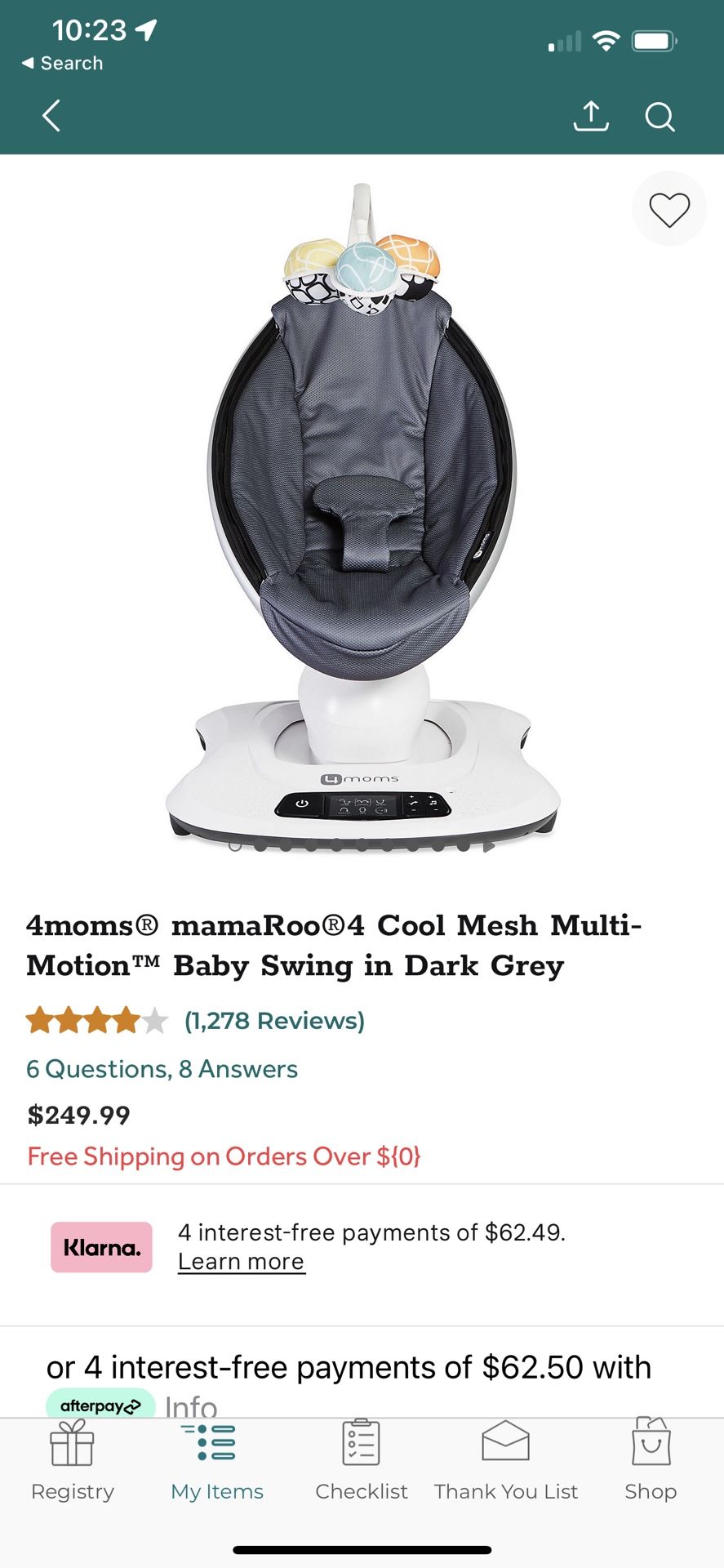Return to Search app breadcrumb
Viewport: 724px width, 1568px height.
click(62, 63)
